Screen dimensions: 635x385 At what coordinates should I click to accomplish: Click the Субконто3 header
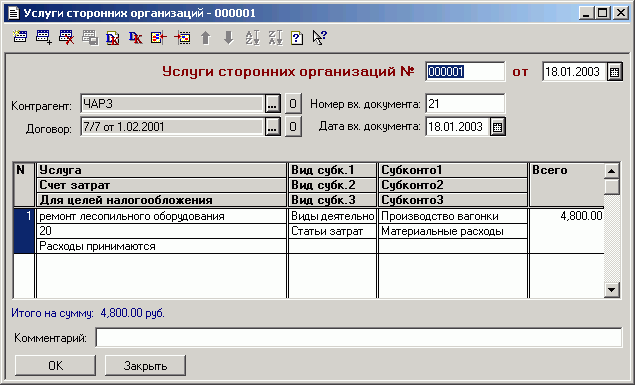pyautogui.click(x=453, y=200)
